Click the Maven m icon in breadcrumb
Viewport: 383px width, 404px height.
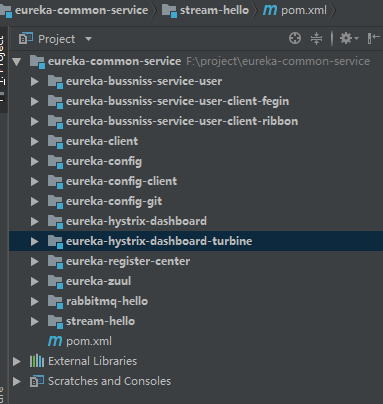coord(270,10)
